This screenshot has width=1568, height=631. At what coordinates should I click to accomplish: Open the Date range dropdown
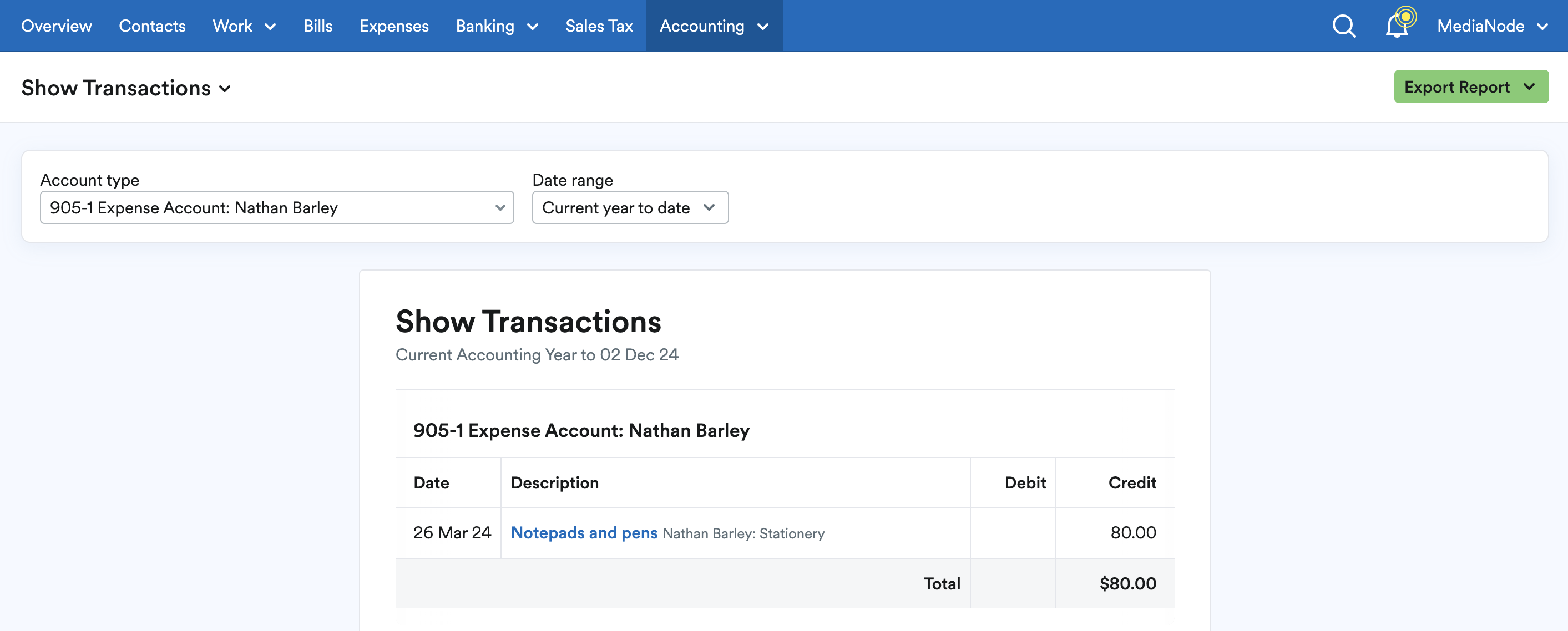(630, 207)
